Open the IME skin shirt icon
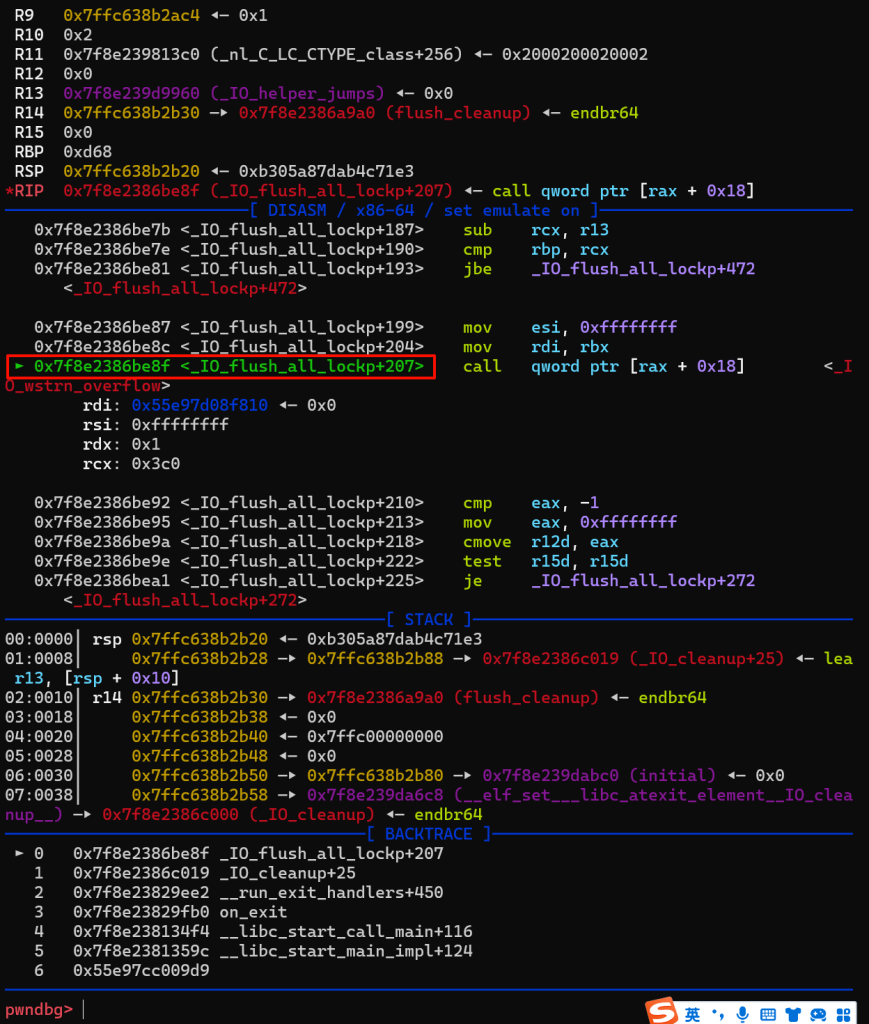The width and height of the screenshot is (869, 1024). 794,1011
